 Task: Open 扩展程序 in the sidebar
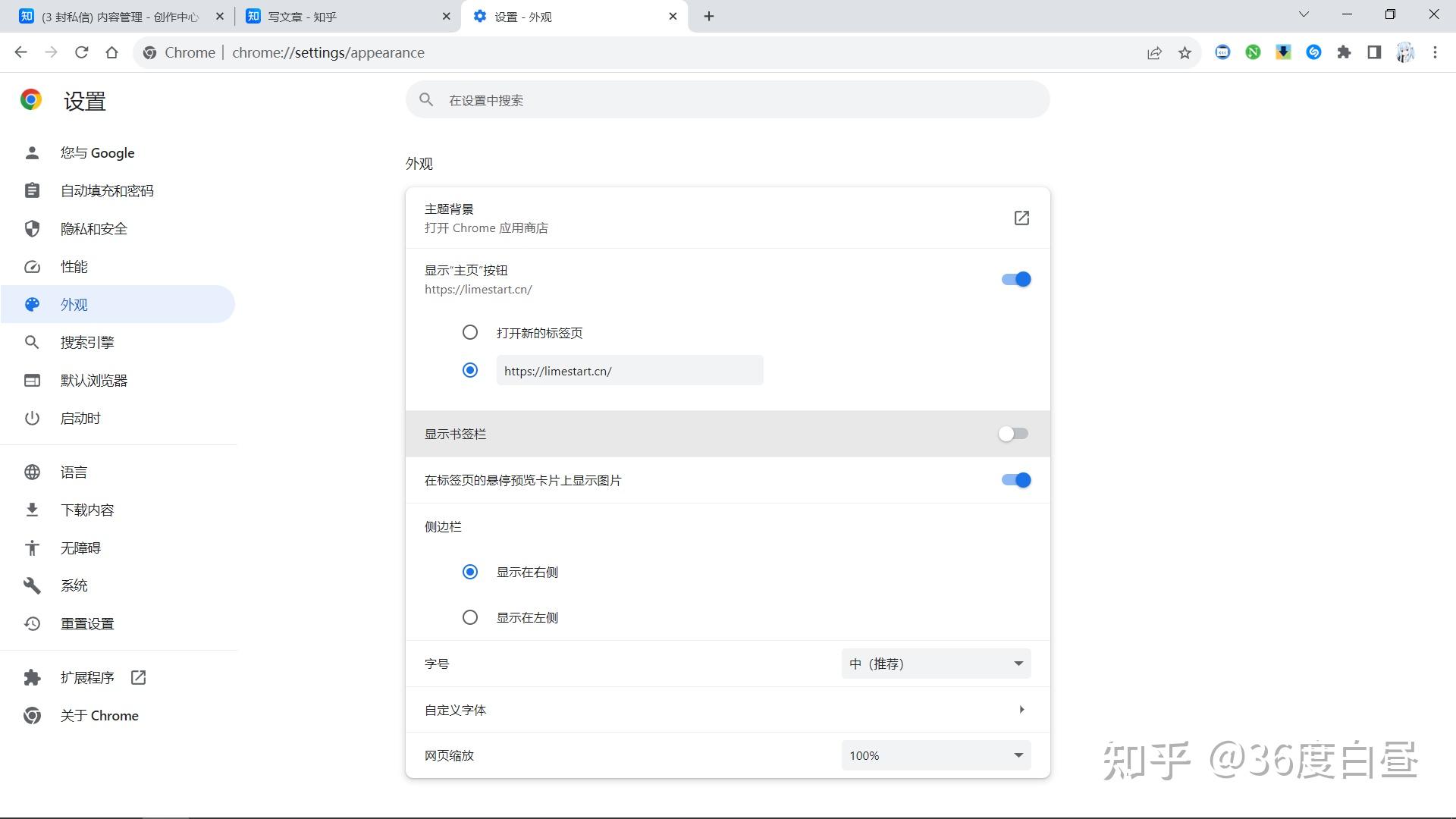[x=87, y=677]
